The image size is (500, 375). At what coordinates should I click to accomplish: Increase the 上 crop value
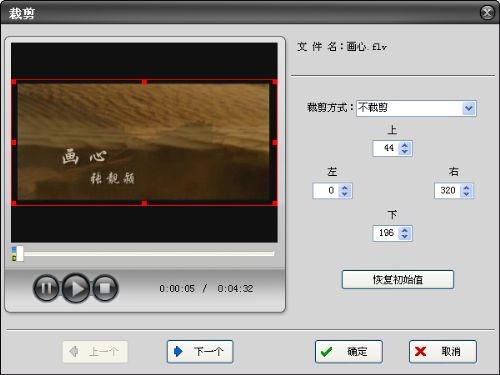(405, 145)
